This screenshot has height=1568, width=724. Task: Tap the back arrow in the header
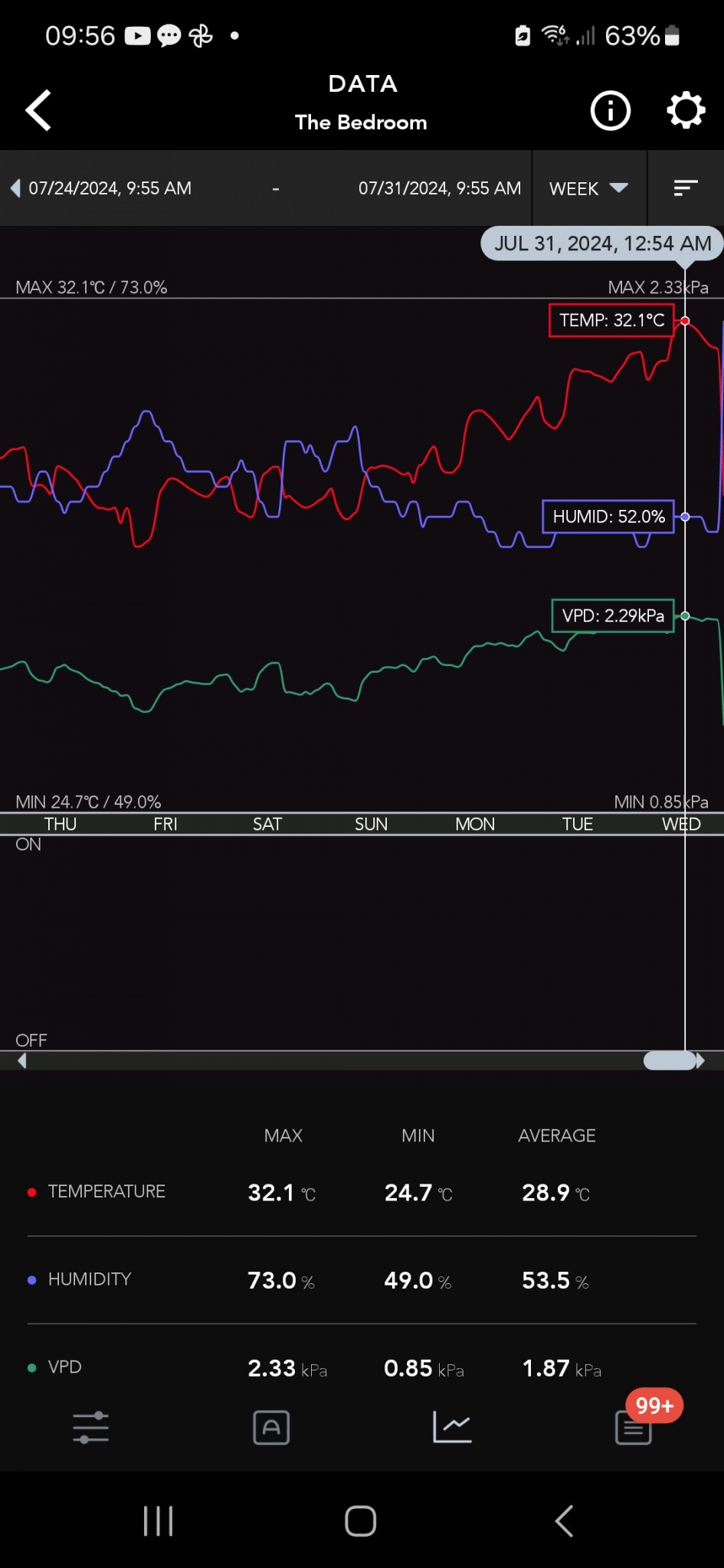pos(39,110)
